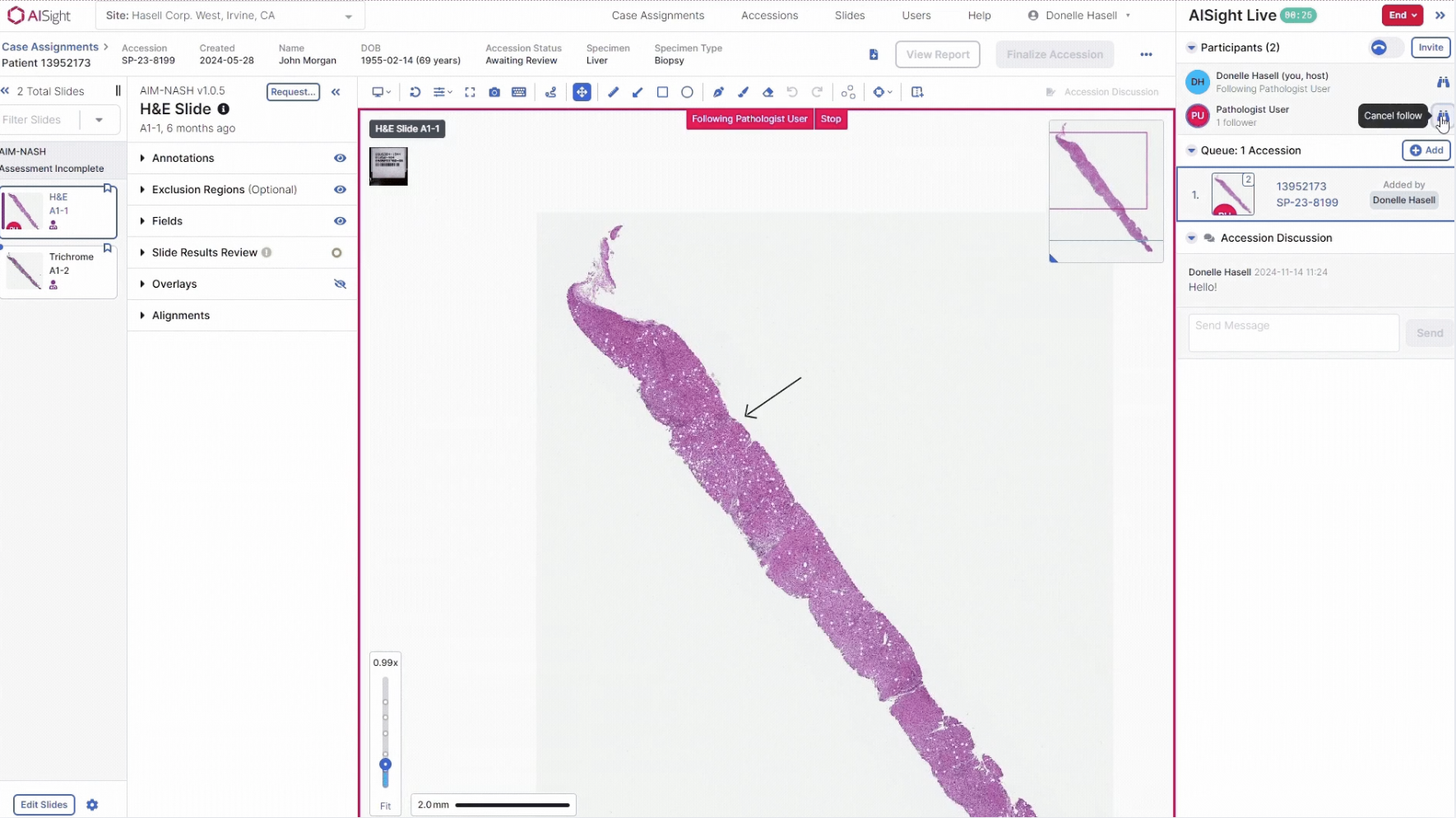Undo the last annotation
1456x818 pixels.
coord(792,92)
